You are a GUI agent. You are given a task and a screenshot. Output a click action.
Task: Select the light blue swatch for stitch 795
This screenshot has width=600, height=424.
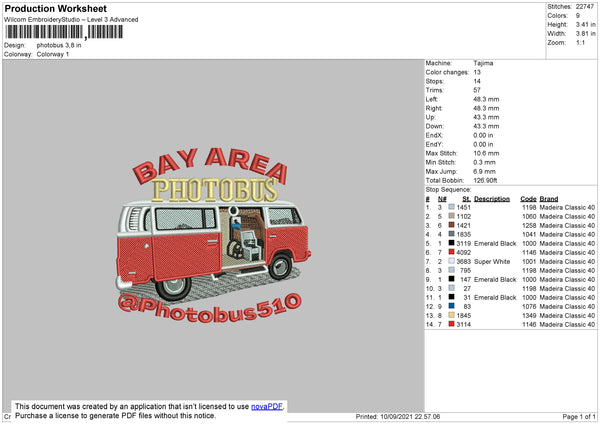pos(452,270)
